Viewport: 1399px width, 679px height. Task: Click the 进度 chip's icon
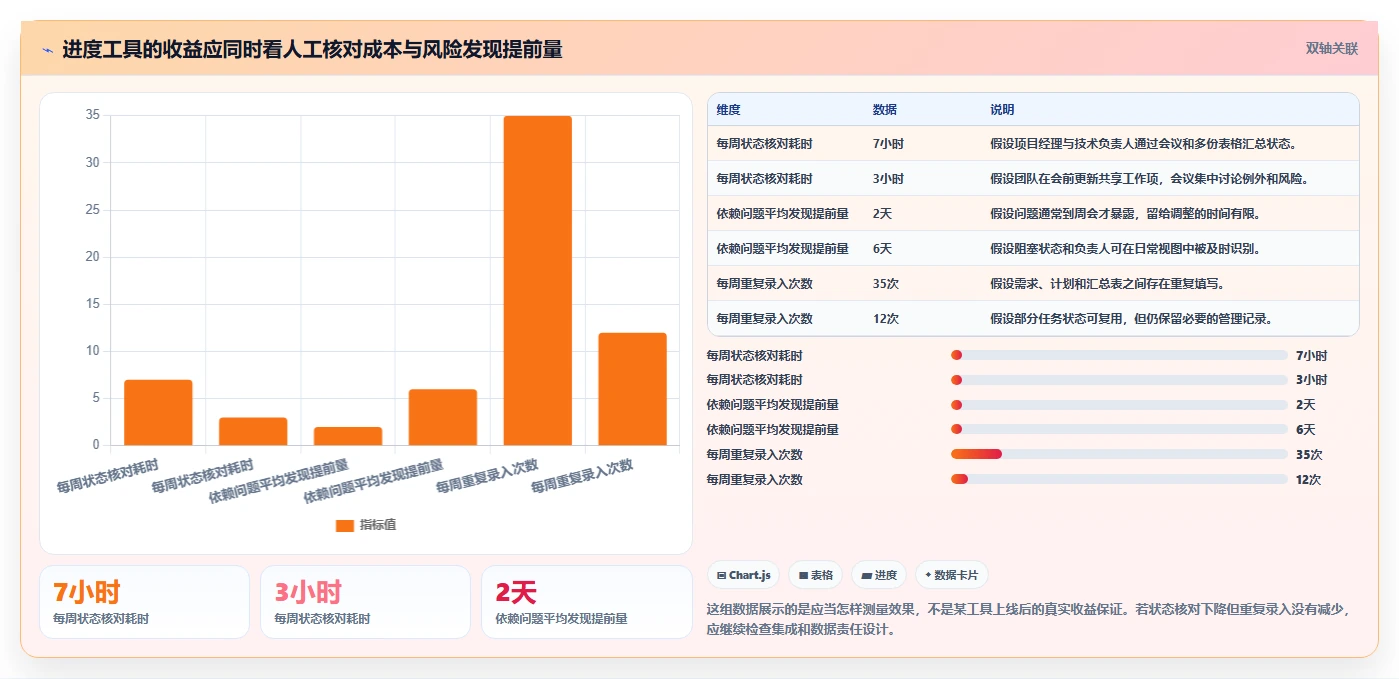pos(866,575)
